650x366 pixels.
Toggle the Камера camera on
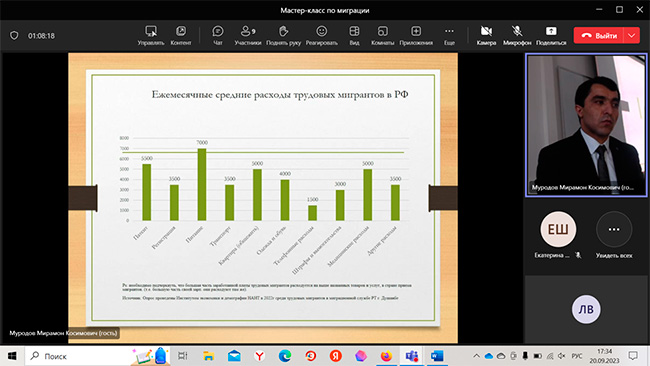point(486,36)
